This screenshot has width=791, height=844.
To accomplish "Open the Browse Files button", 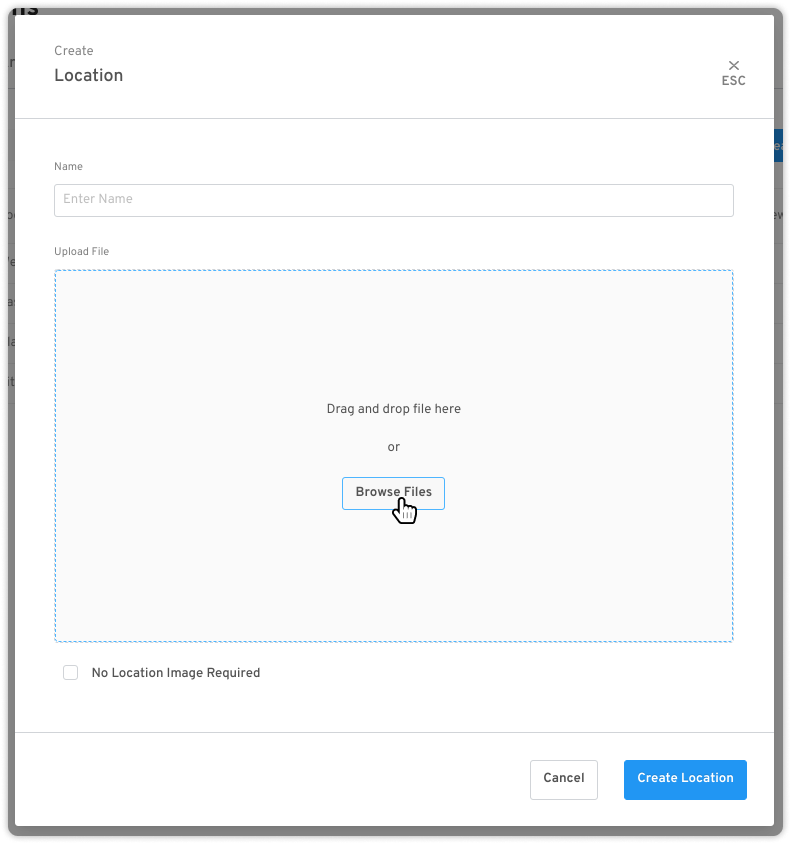I will [393, 493].
